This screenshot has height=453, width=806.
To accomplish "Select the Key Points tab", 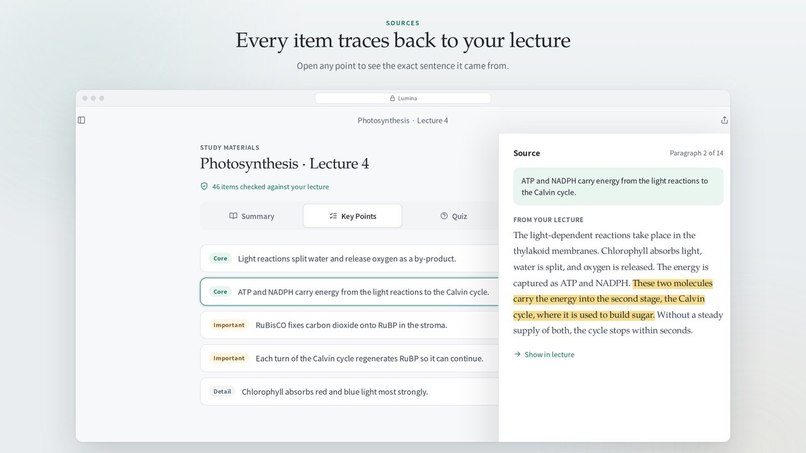I will point(353,216).
